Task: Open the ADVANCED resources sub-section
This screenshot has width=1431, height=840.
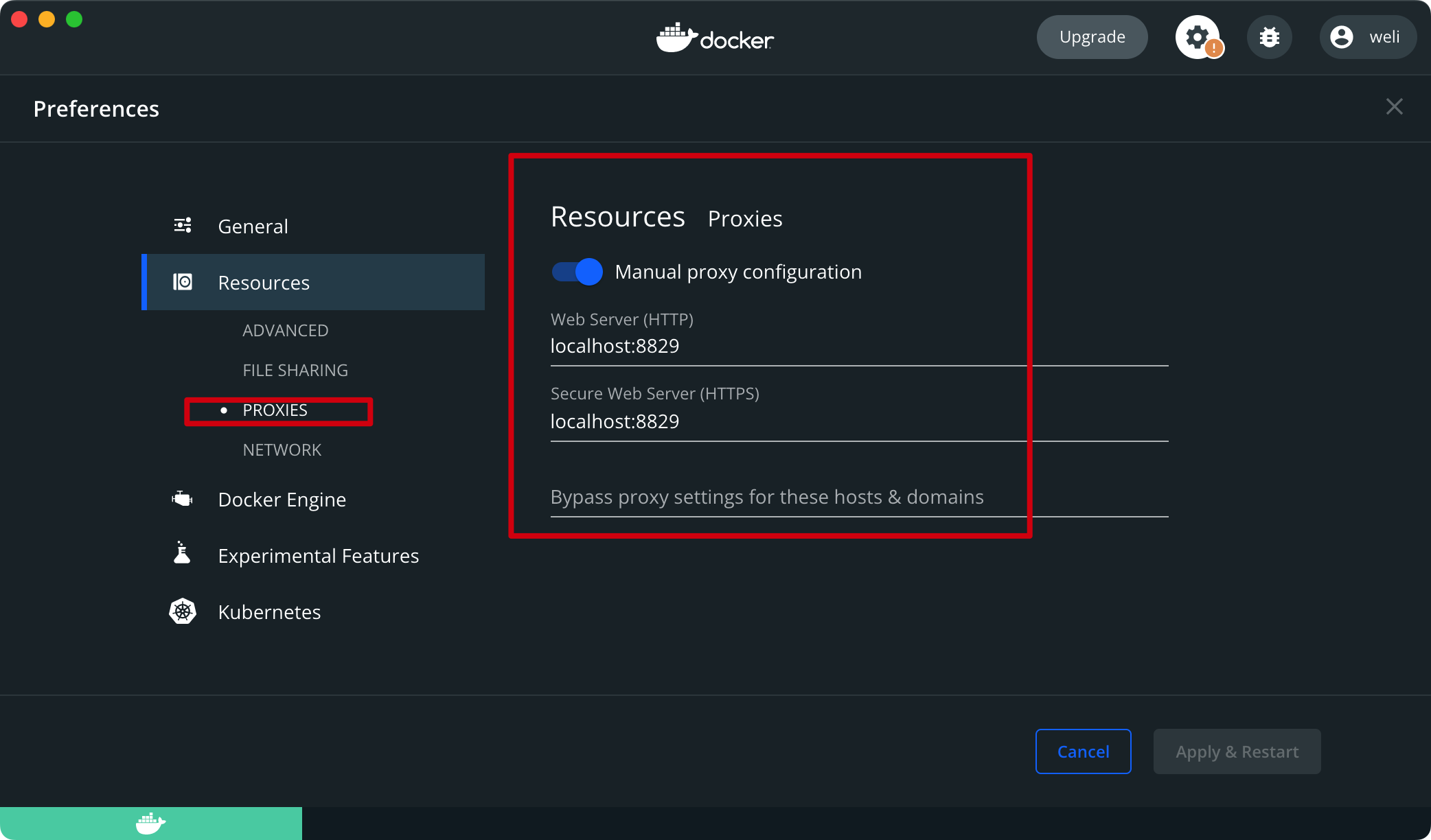Action: pyautogui.click(x=286, y=331)
